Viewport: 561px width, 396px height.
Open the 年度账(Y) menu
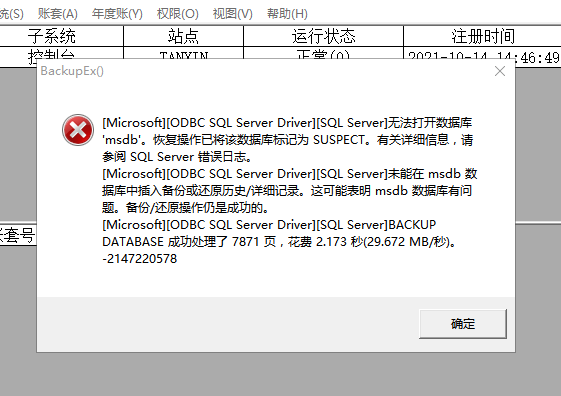(x=117, y=14)
